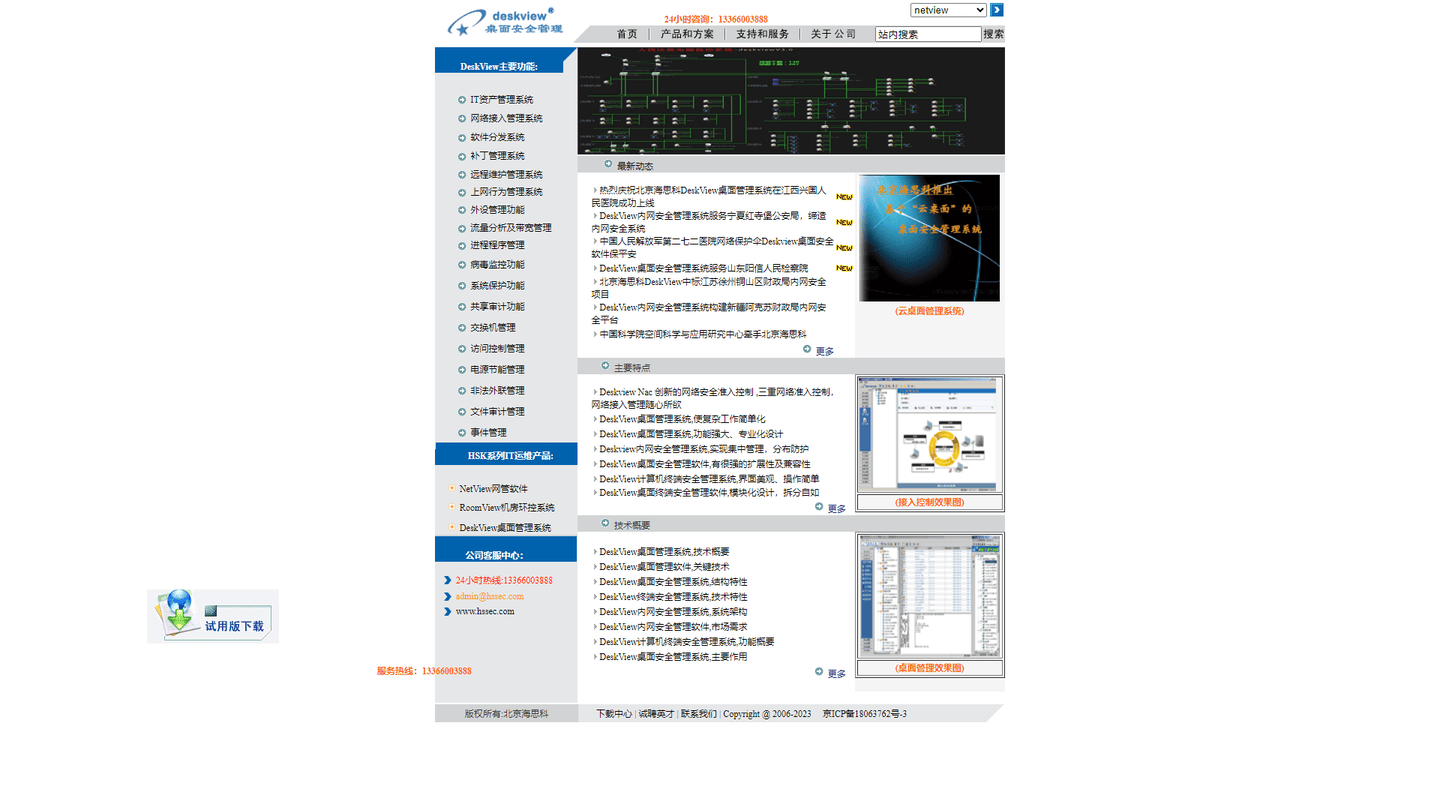This screenshot has width=1440, height=810.
Task: Click the 下载中心 footer link
Action: pos(614,714)
